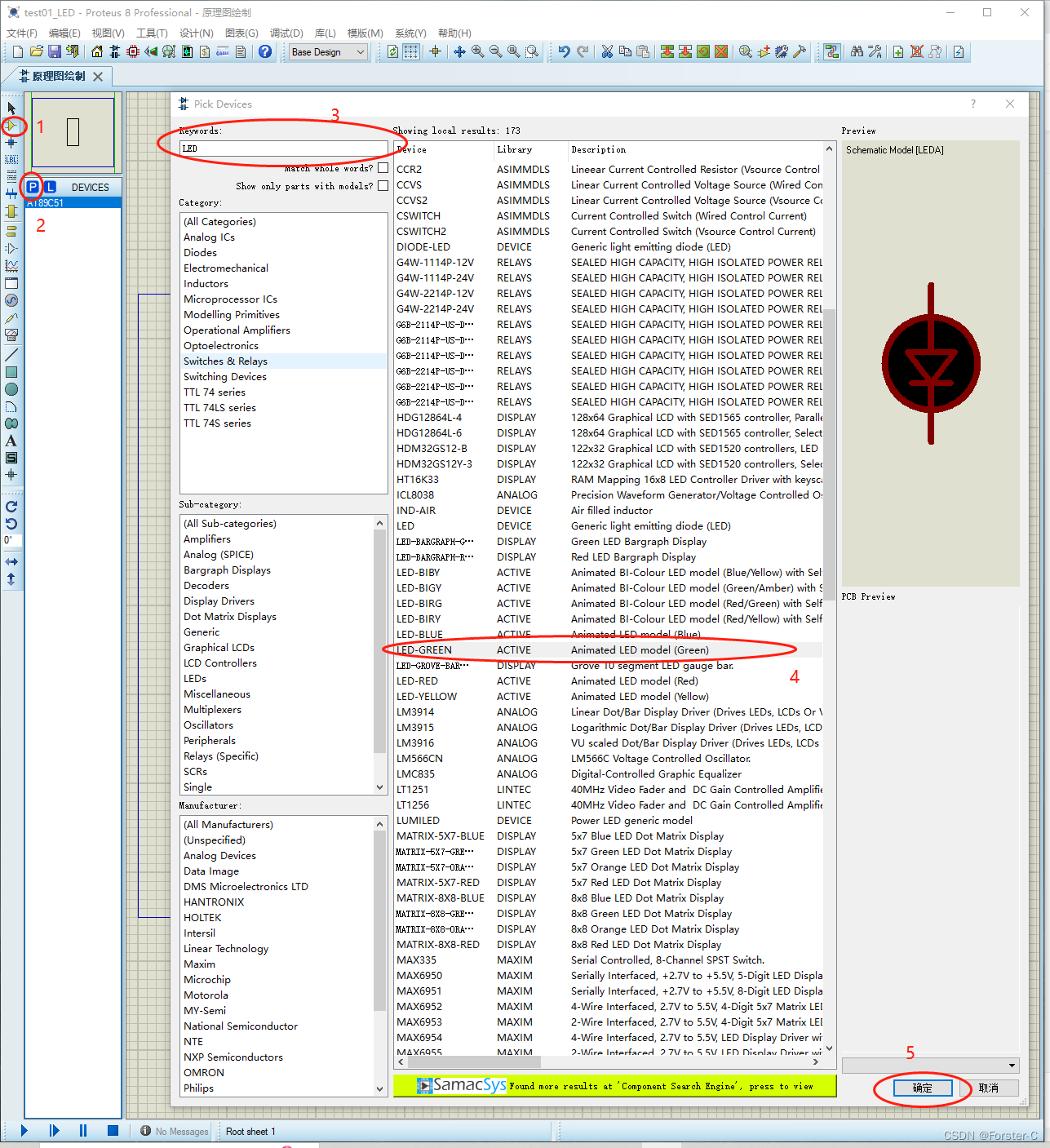The width and height of the screenshot is (1050, 1148).
Task: Select the Wire label (LBL) tool
Action: tap(11, 159)
